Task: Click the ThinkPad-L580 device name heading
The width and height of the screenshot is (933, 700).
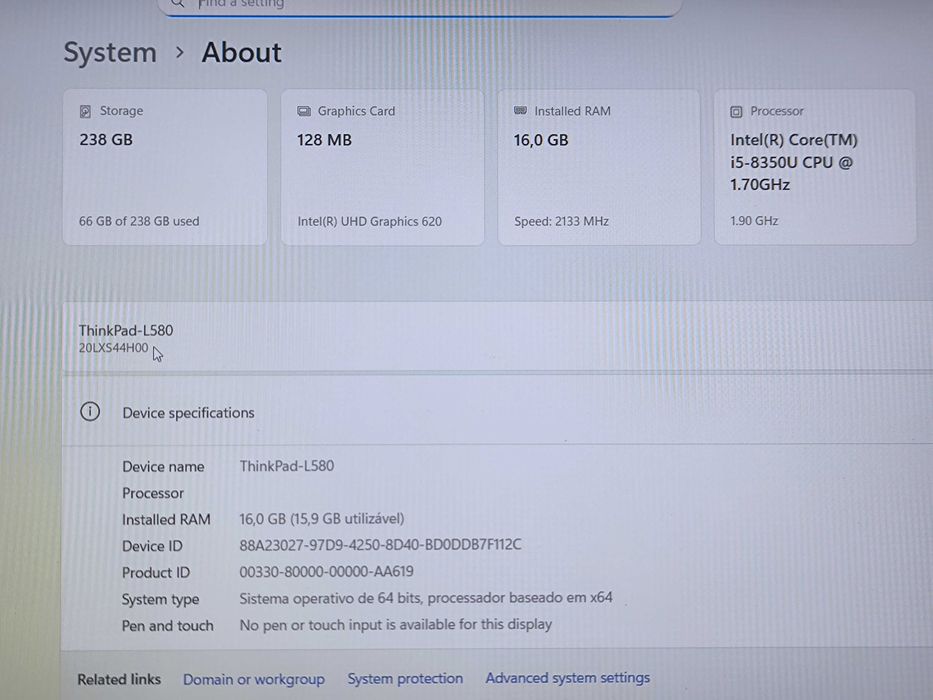Action: tap(126, 330)
